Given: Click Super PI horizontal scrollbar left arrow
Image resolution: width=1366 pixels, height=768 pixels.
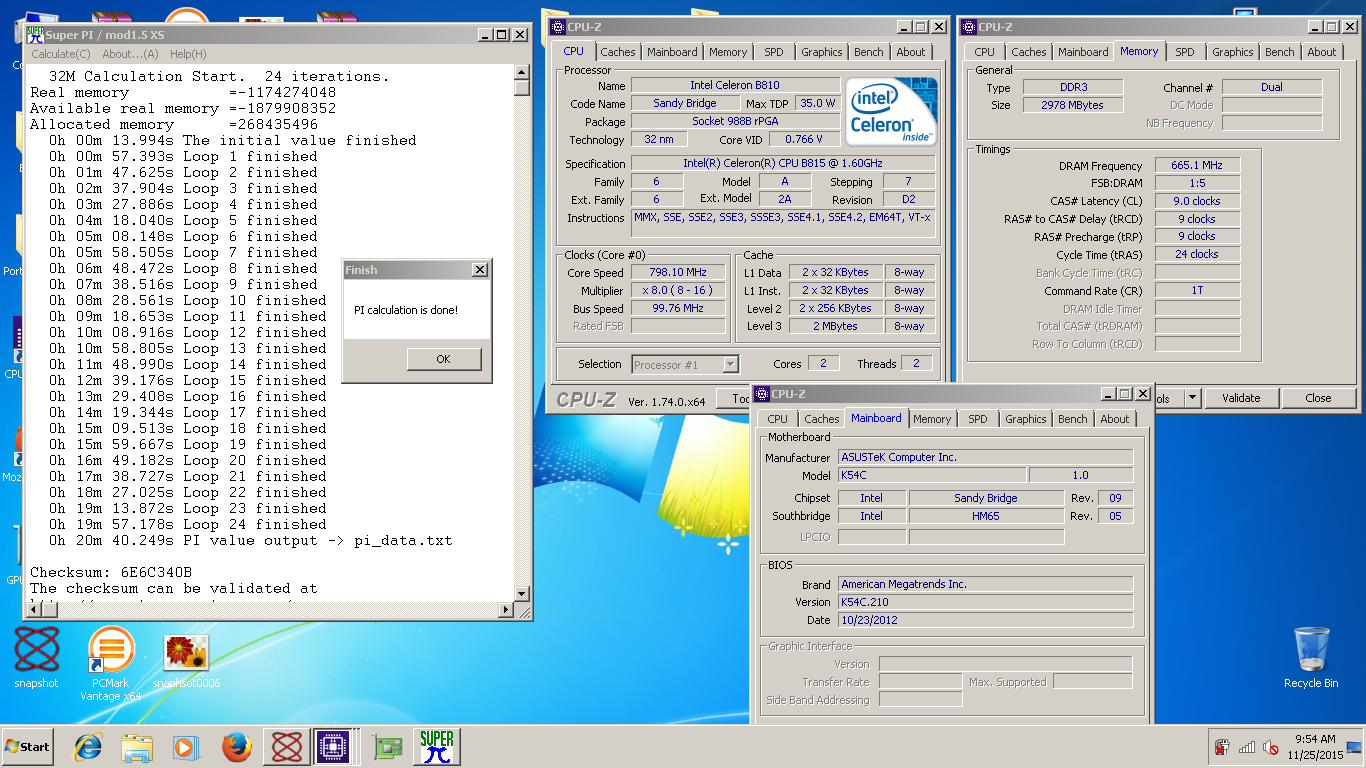Looking at the screenshot, I should [x=32, y=610].
